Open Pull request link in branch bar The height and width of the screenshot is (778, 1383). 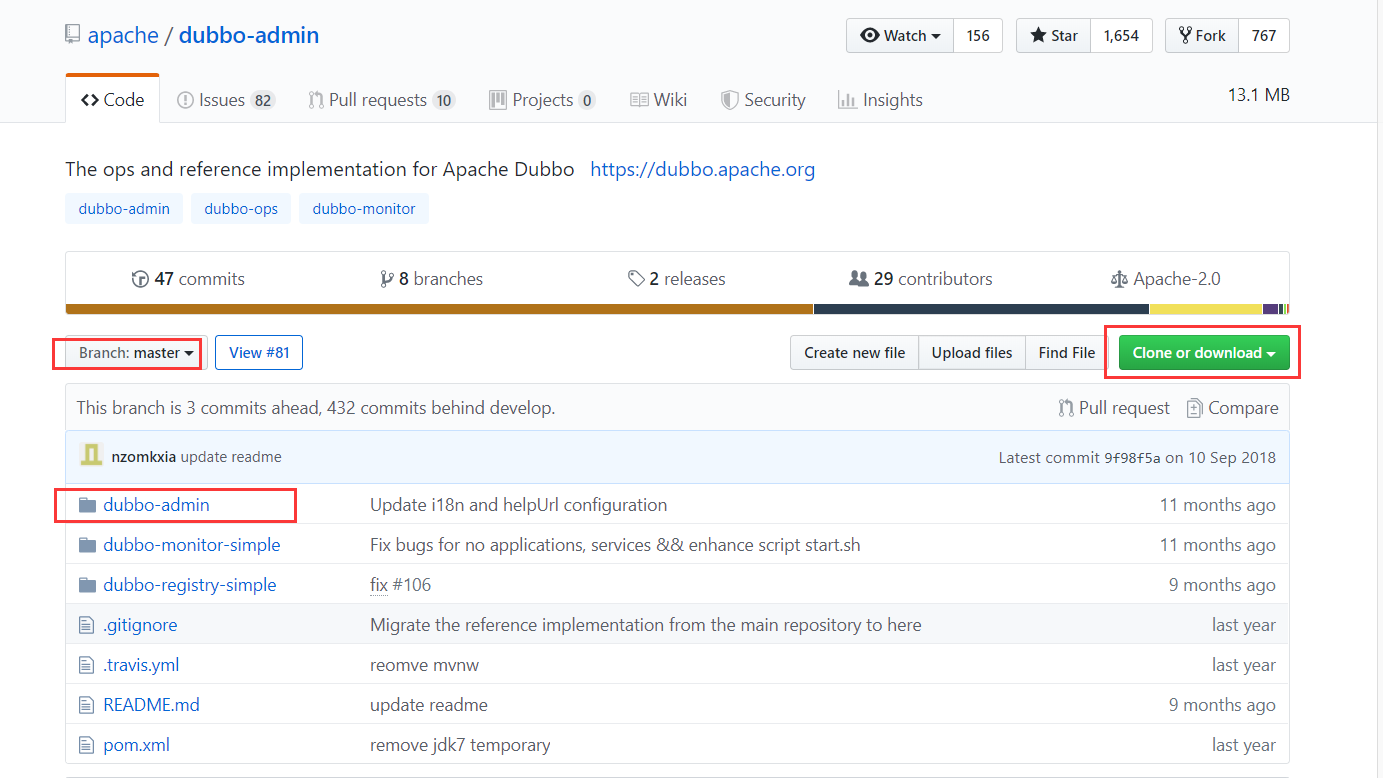pyautogui.click(x=1114, y=408)
